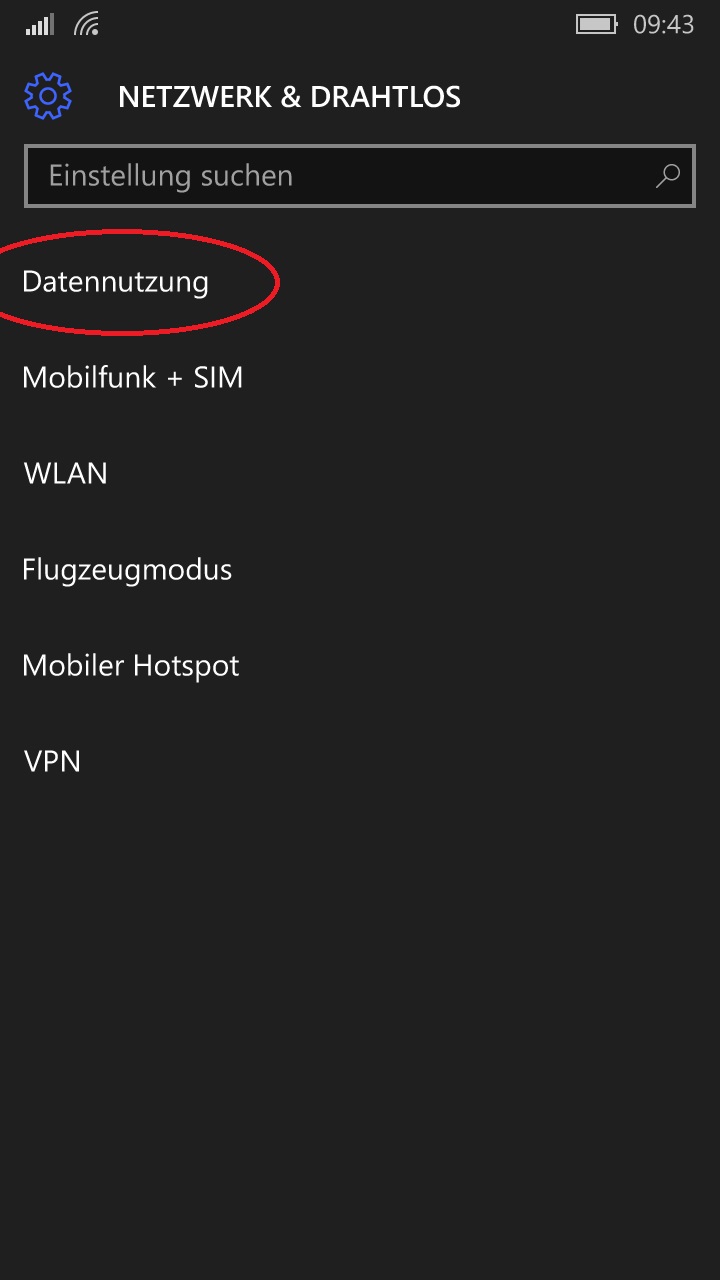Tap the 09:43 clock in status bar
The height and width of the screenshot is (1280, 720).
point(664,25)
